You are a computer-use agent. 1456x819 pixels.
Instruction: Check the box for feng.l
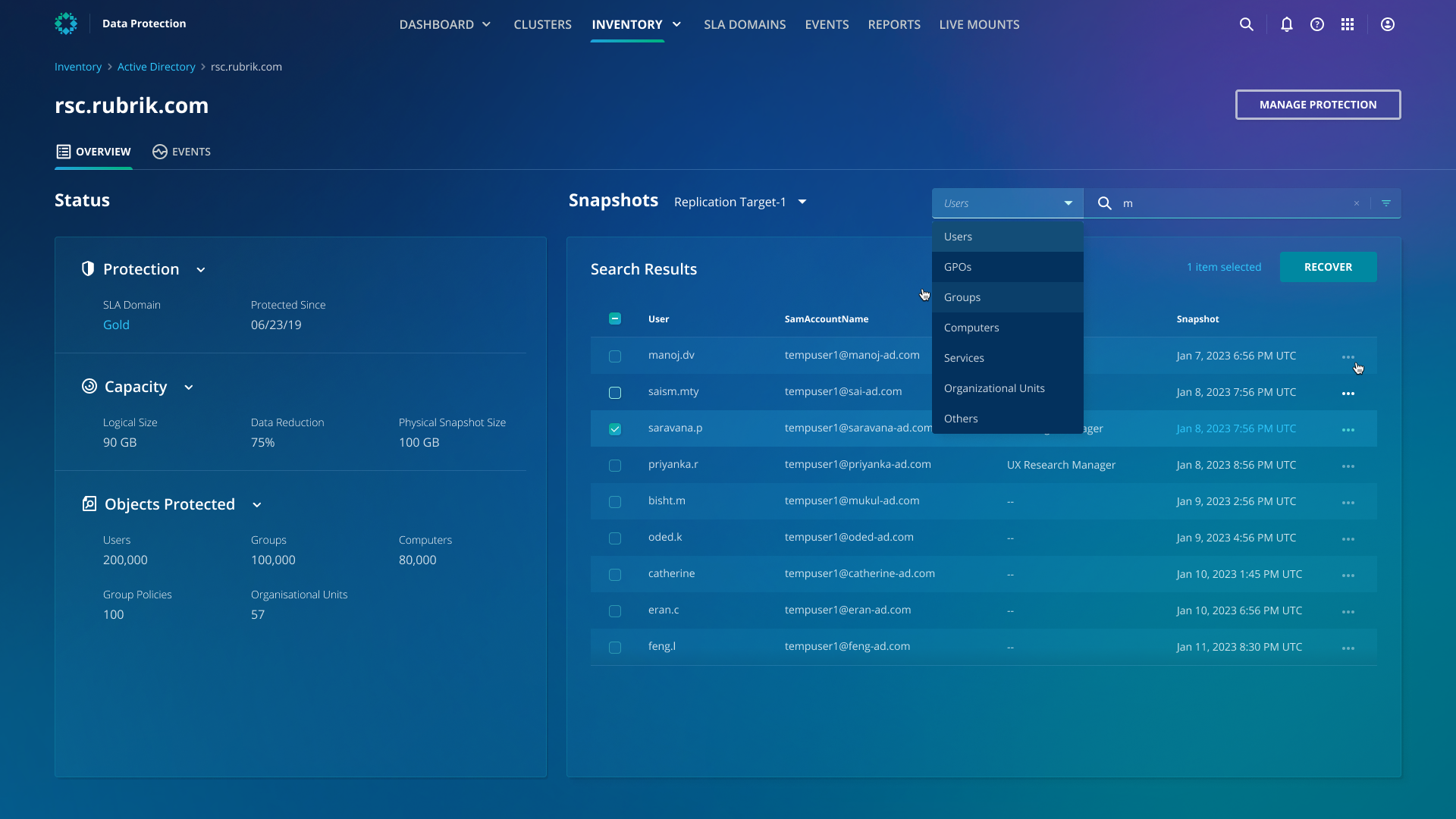[x=615, y=648]
